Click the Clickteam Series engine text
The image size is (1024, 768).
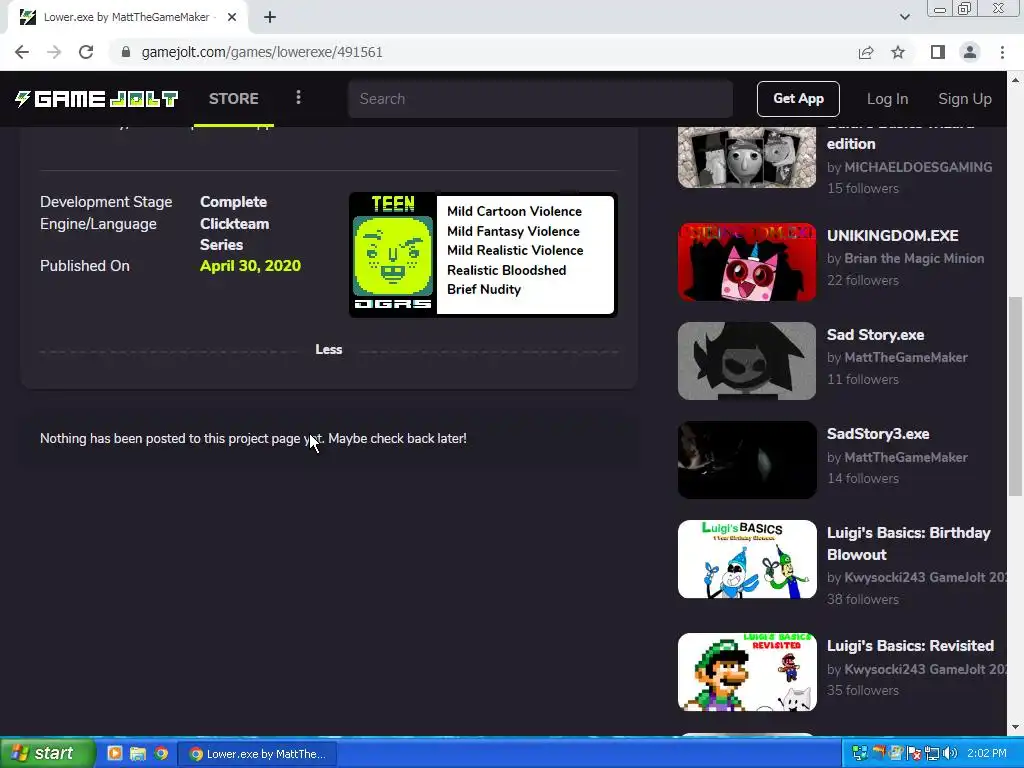(x=234, y=234)
